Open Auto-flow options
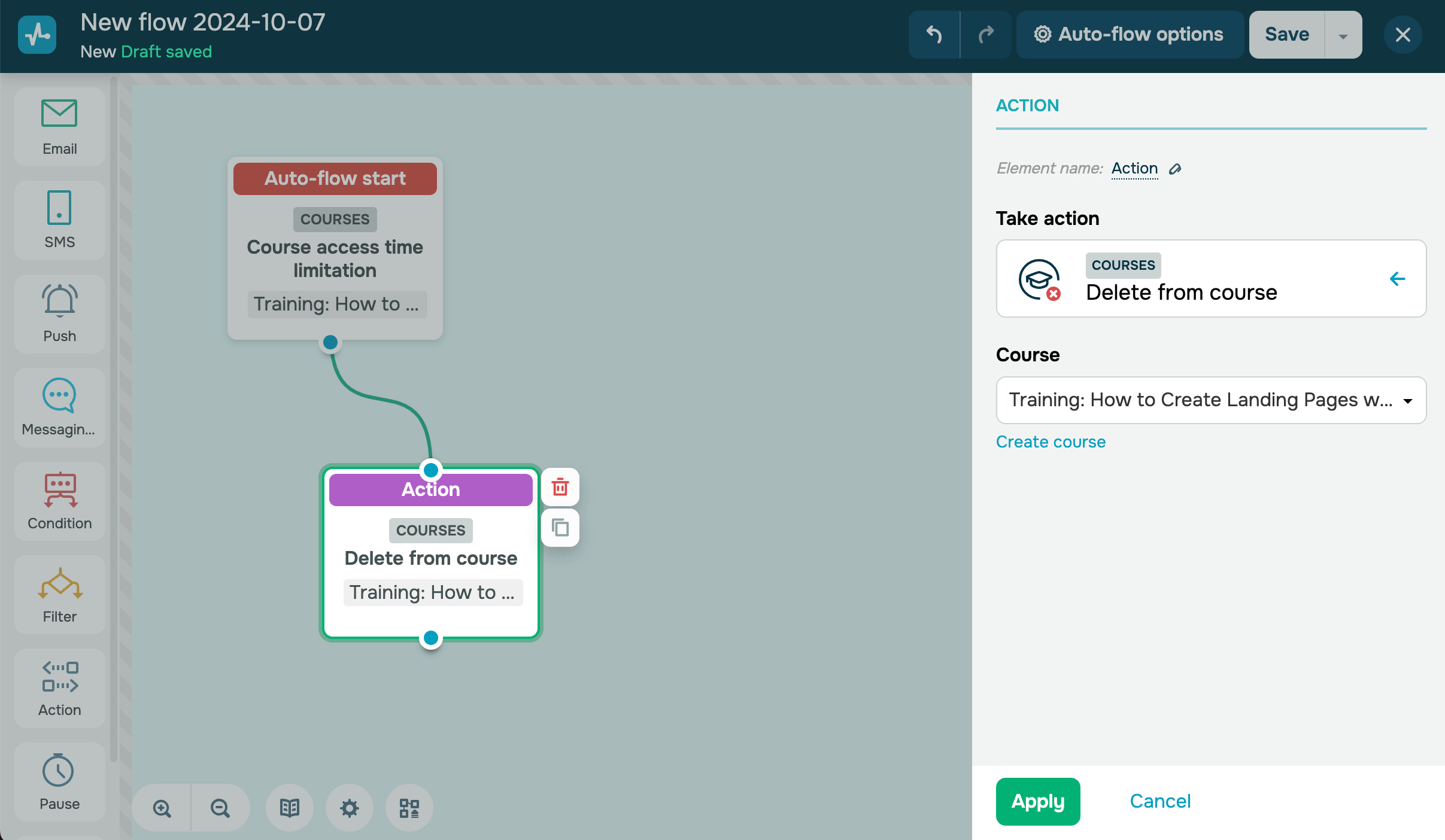The height and width of the screenshot is (840, 1445). click(1130, 35)
